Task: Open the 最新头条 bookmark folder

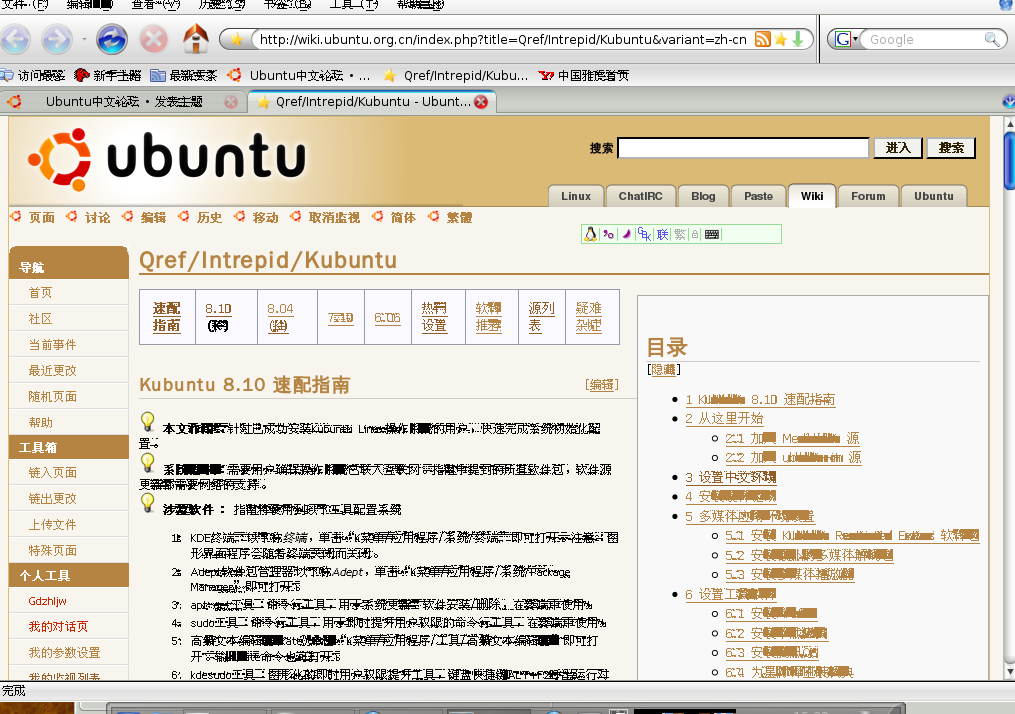Action: 184,75
